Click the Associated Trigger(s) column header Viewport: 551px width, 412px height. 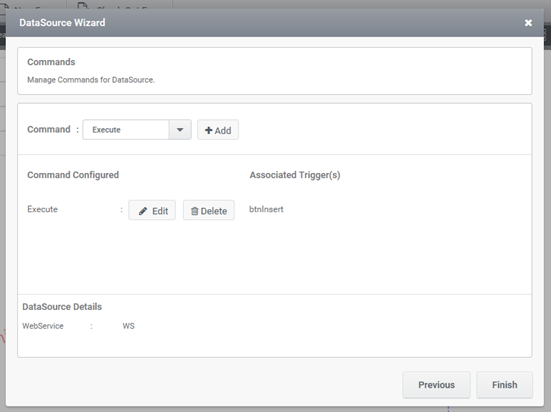tap(295, 175)
